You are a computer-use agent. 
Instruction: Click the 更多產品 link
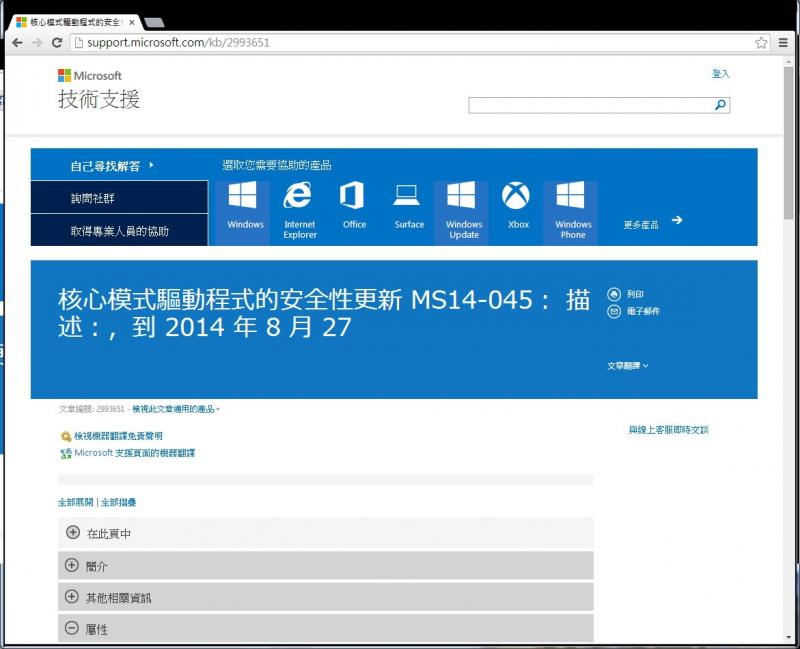click(641, 225)
